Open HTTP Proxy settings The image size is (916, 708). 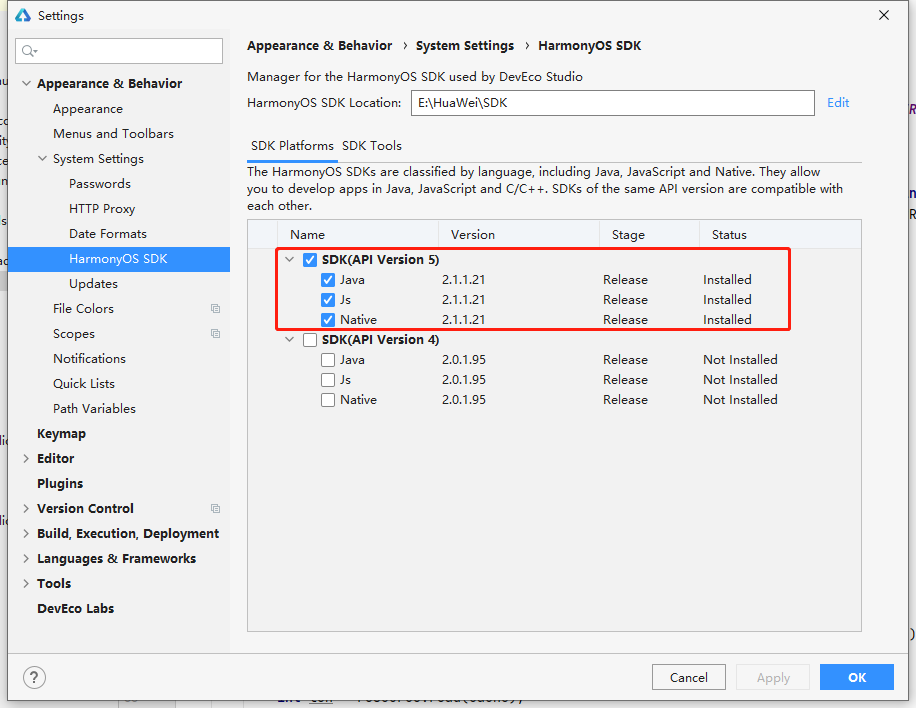coord(102,209)
